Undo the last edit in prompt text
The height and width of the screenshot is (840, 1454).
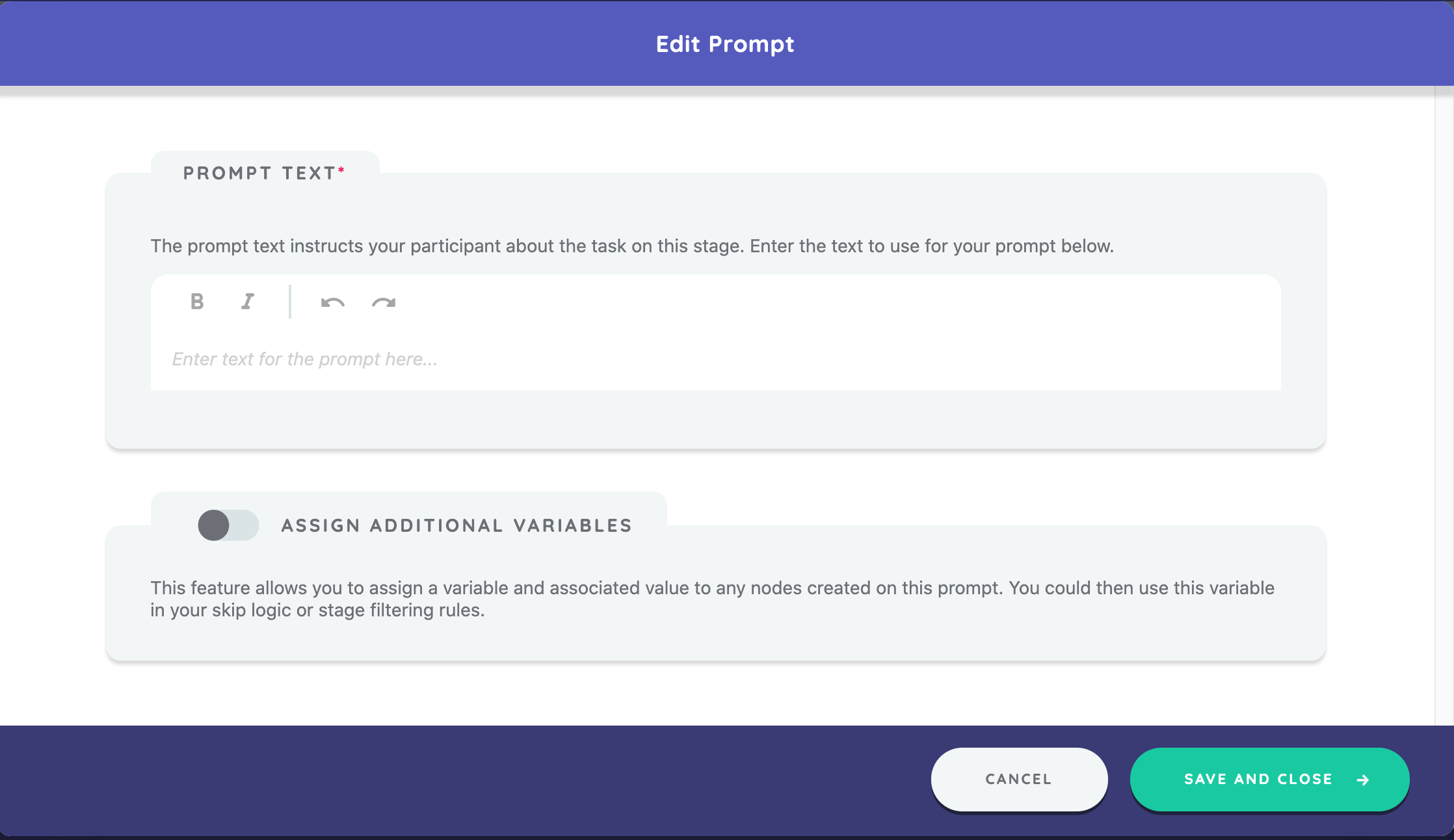pyautogui.click(x=332, y=302)
